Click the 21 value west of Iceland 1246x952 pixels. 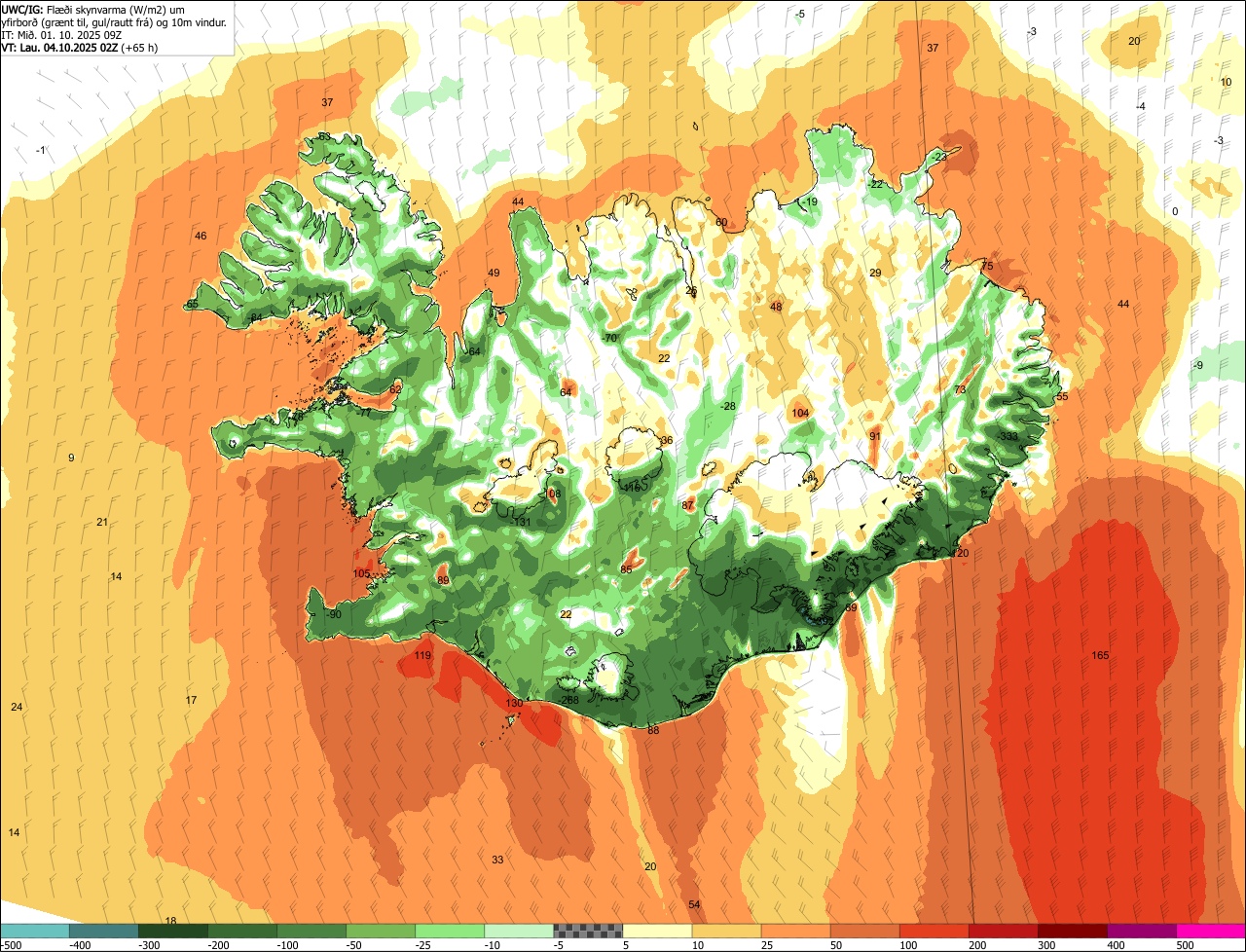pos(102,522)
